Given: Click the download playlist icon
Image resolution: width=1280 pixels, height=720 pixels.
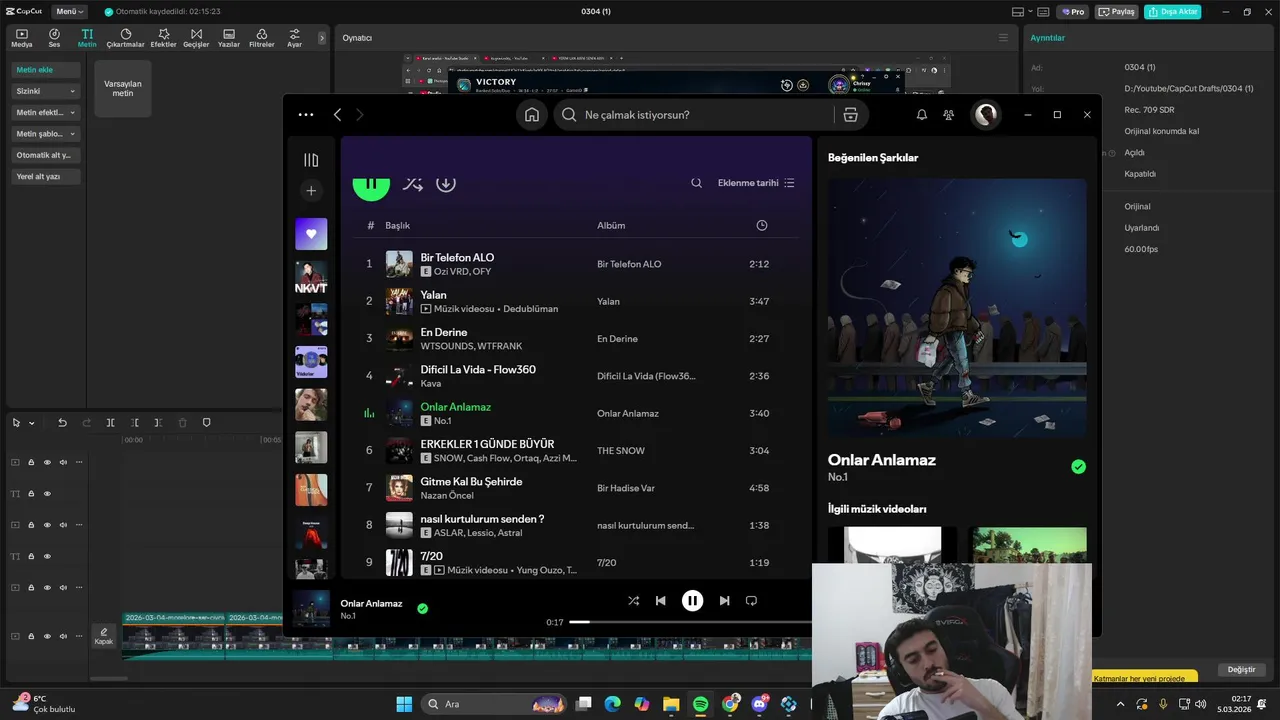Looking at the screenshot, I should (x=446, y=183).
